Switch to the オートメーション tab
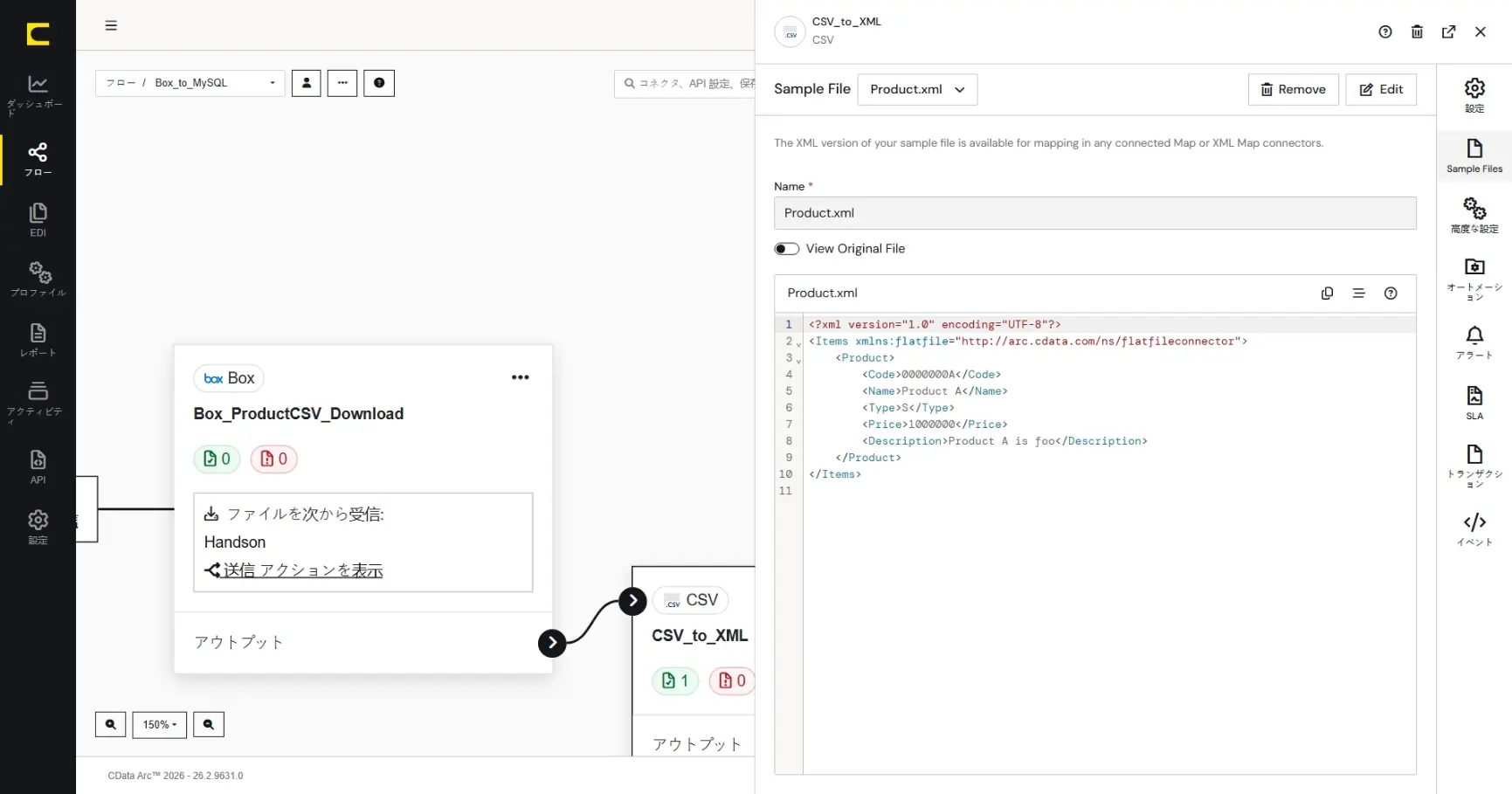The width and height of the screenshot is (1512, 794). (1474, 280)
